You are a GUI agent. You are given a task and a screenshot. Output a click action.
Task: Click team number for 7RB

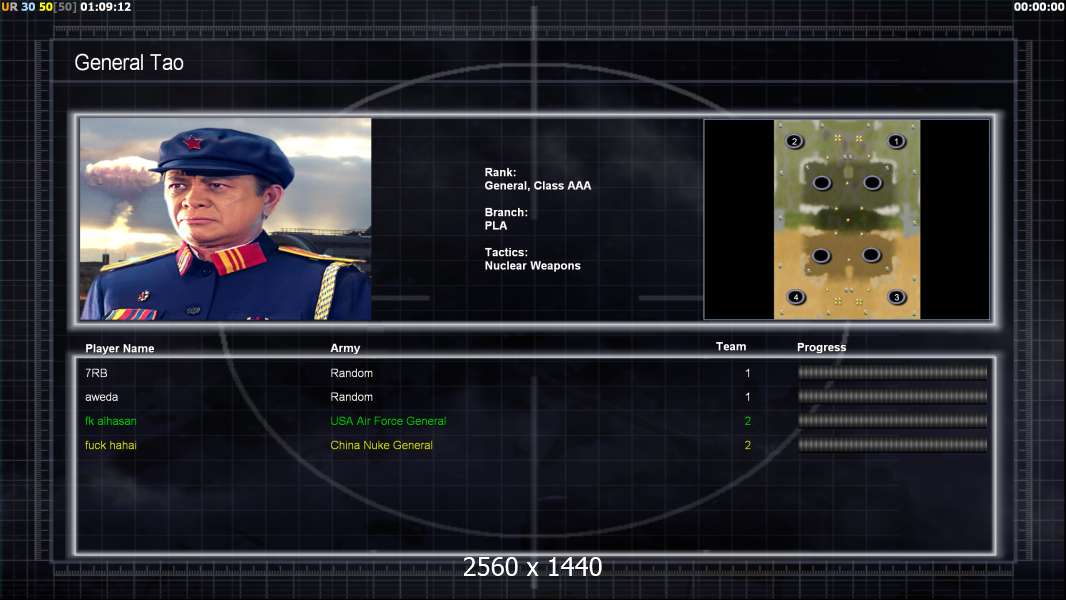click(747, 373)
